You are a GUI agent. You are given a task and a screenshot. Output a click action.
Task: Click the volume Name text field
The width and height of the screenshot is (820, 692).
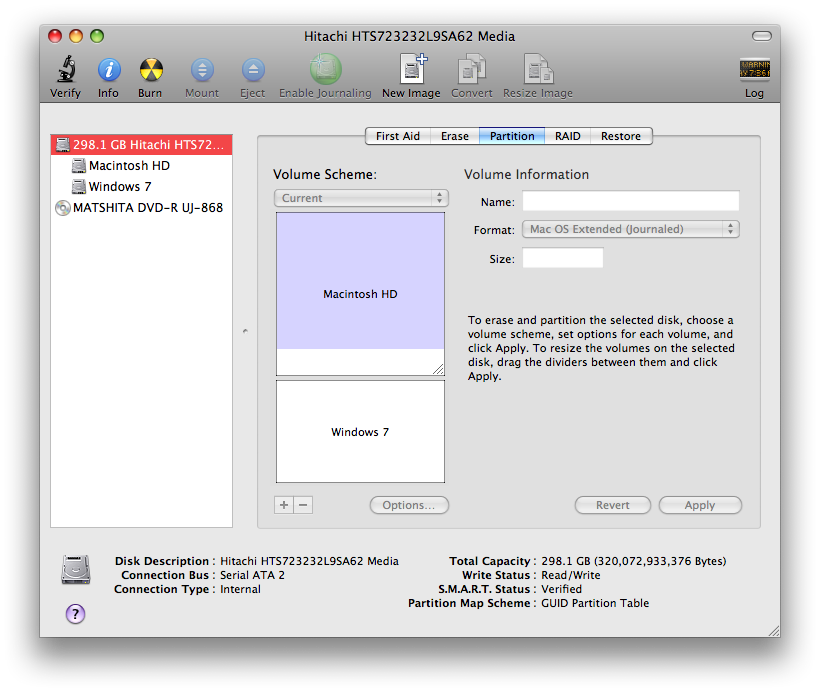click(631, 201)
